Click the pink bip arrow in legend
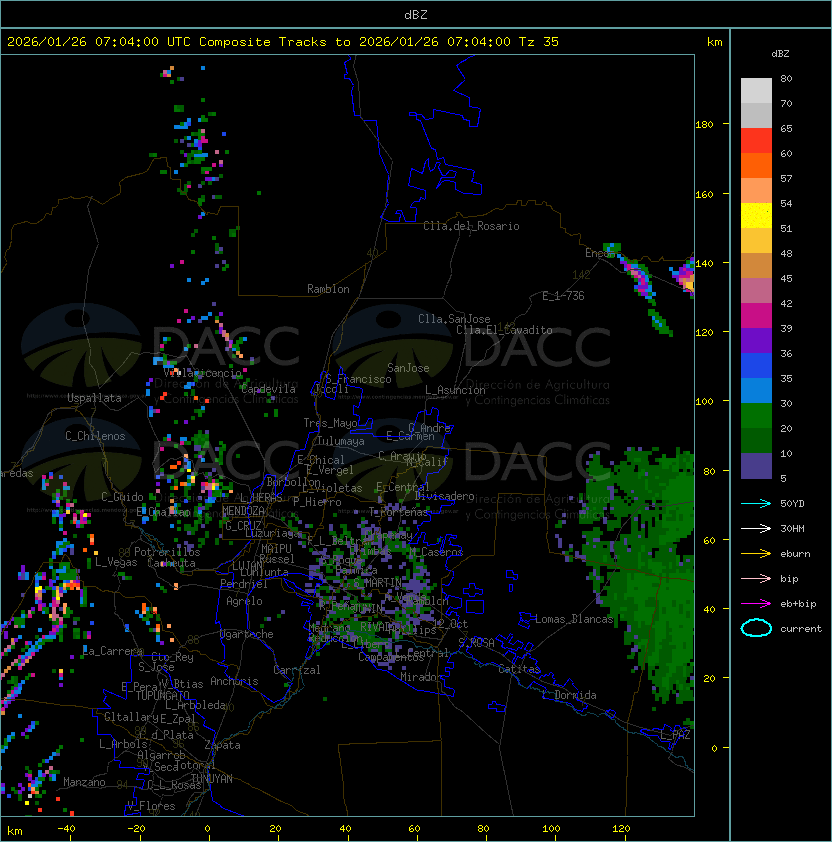Image resolution: width=832 pixels, height=842 pixels. [756, 578]
